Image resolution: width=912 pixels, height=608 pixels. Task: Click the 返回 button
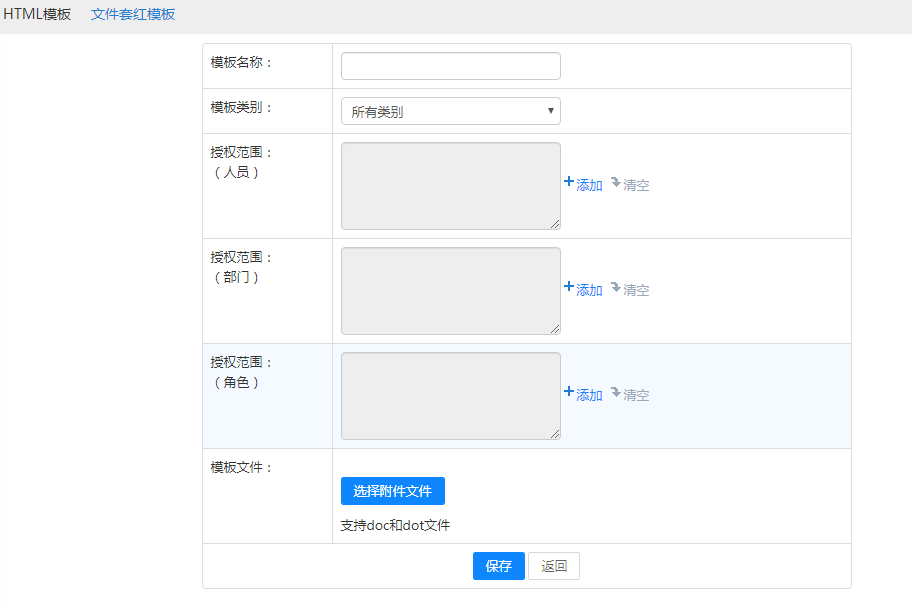(x=554, y=566)
